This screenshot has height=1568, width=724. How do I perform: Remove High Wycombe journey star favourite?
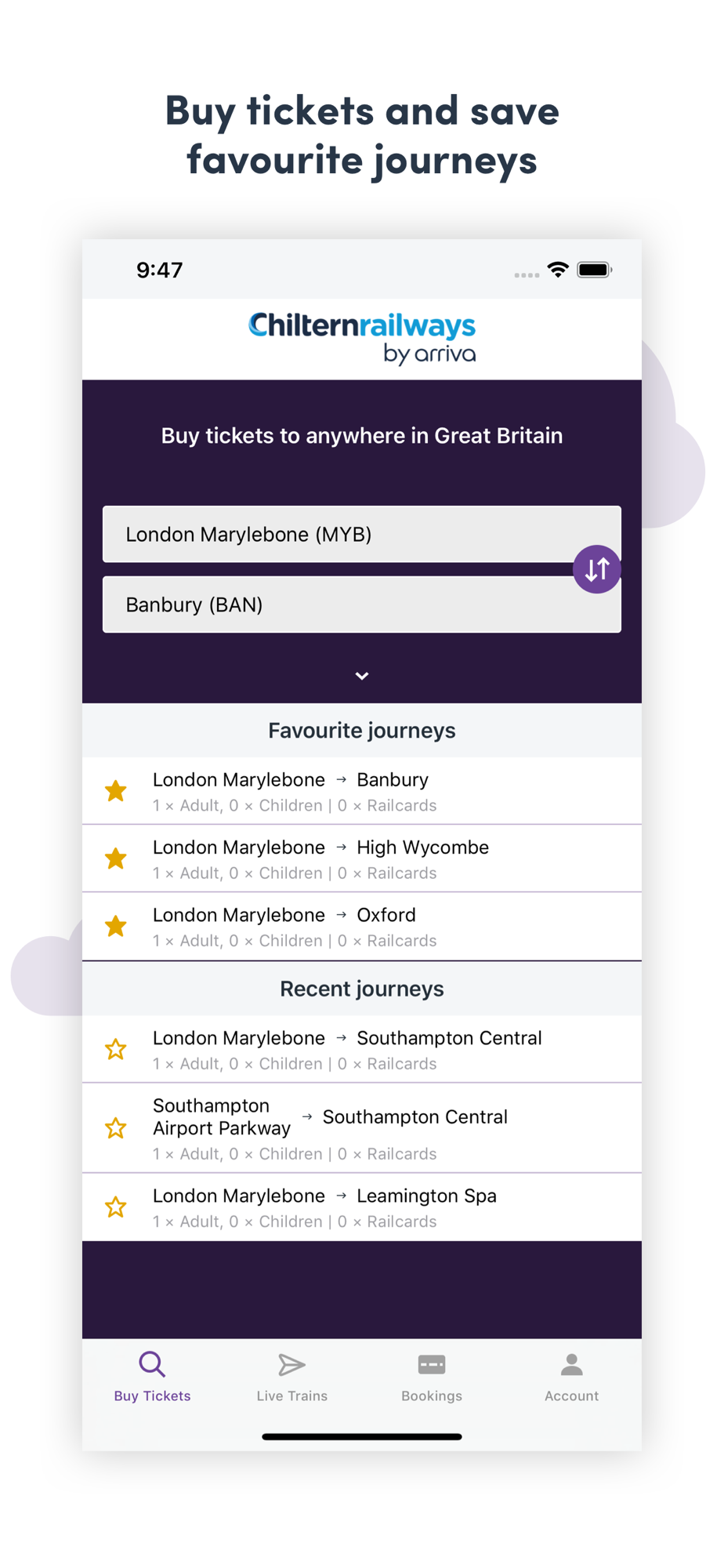coord(116,858)
